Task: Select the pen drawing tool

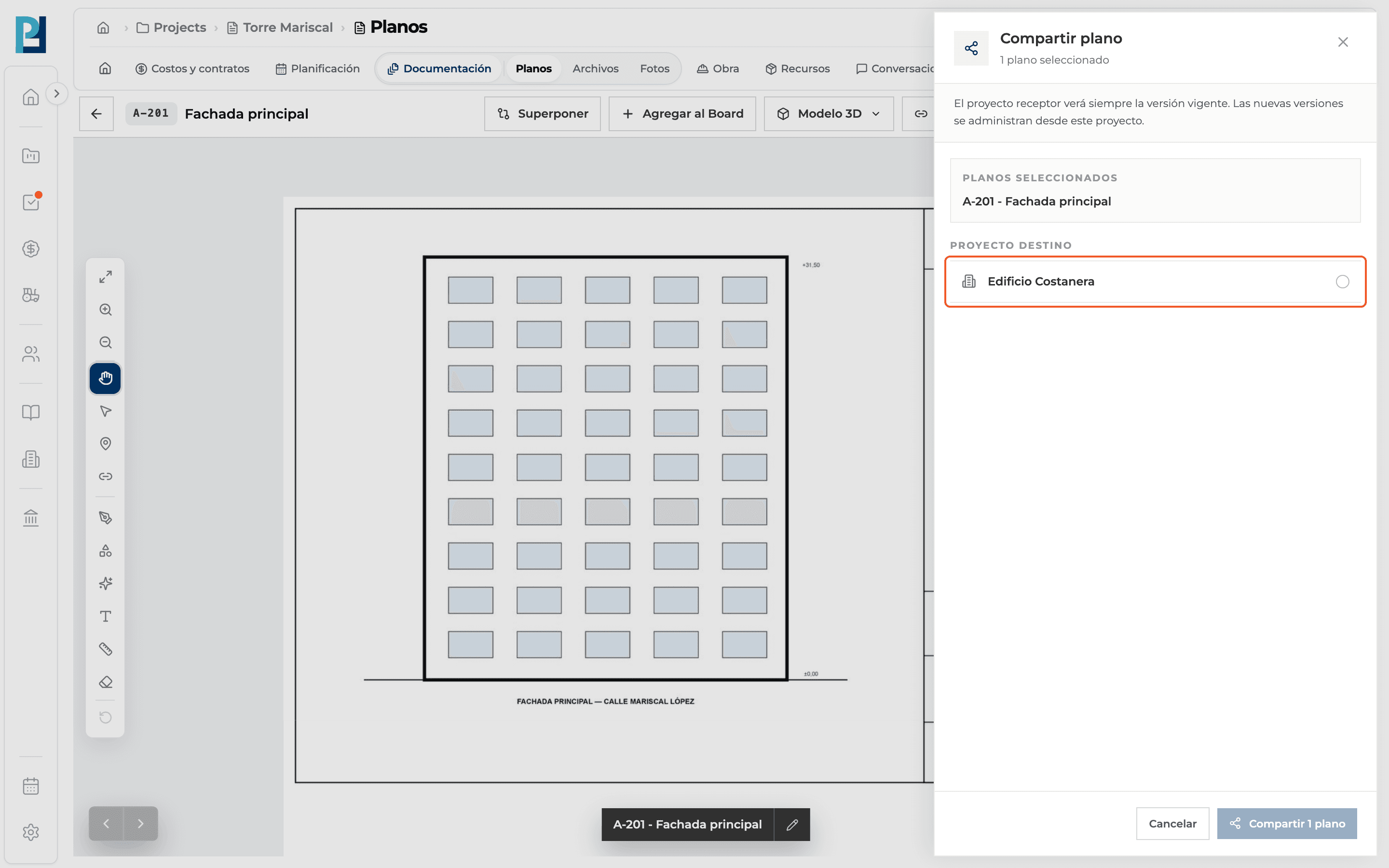Action: [x=105, y=518]
